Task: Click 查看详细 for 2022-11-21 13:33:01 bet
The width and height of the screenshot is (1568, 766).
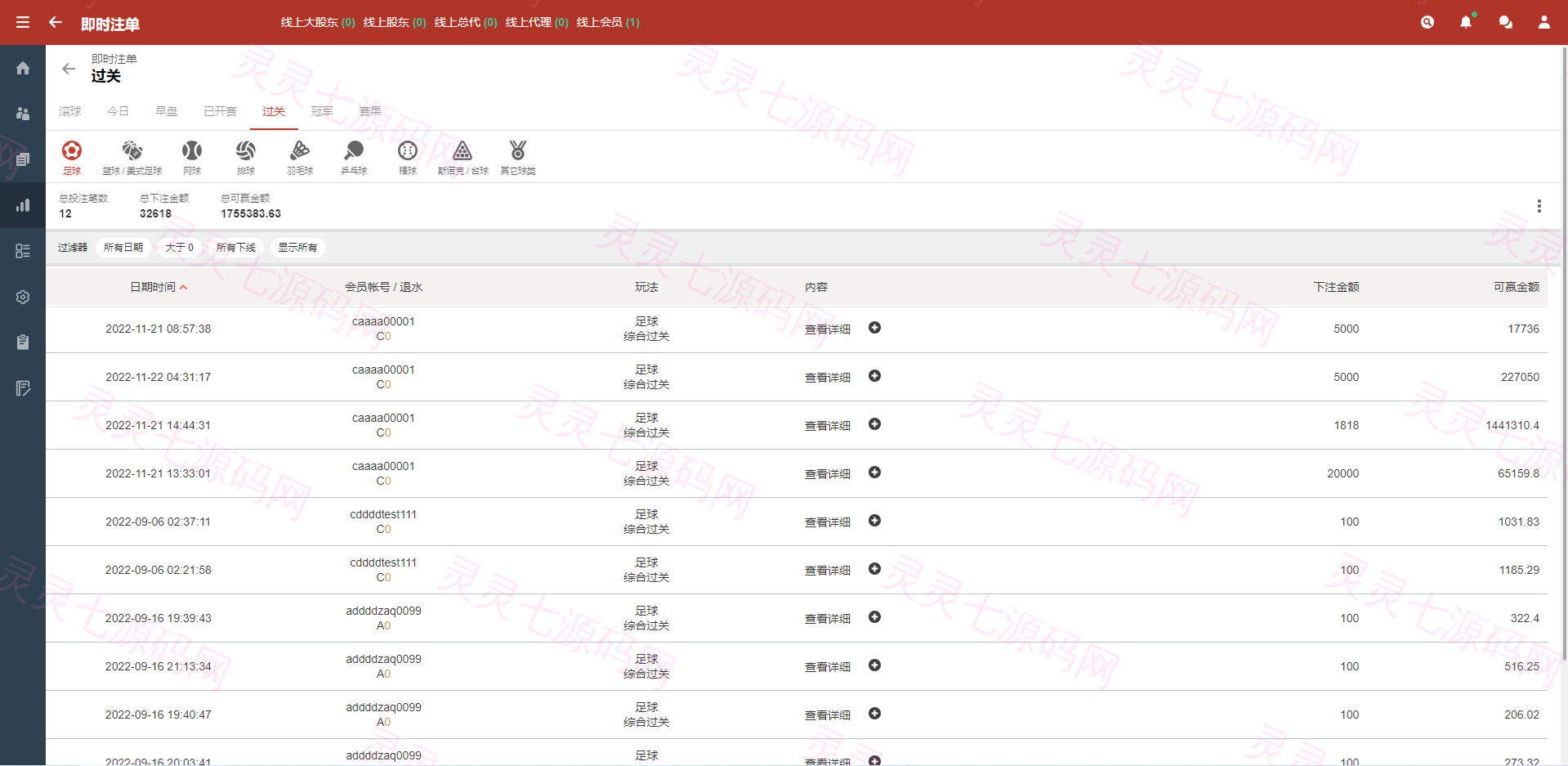Action: pyautogui.click(x=828, y=474)
